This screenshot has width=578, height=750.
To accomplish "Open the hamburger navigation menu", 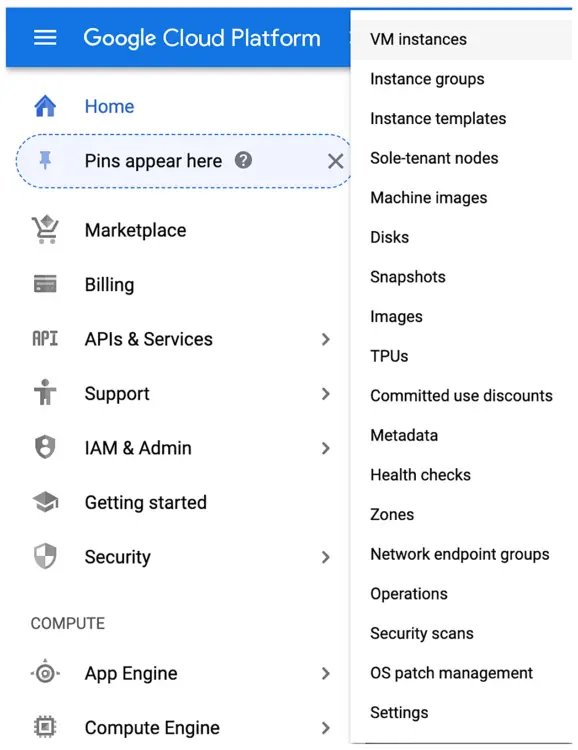I will coord(45,37).
